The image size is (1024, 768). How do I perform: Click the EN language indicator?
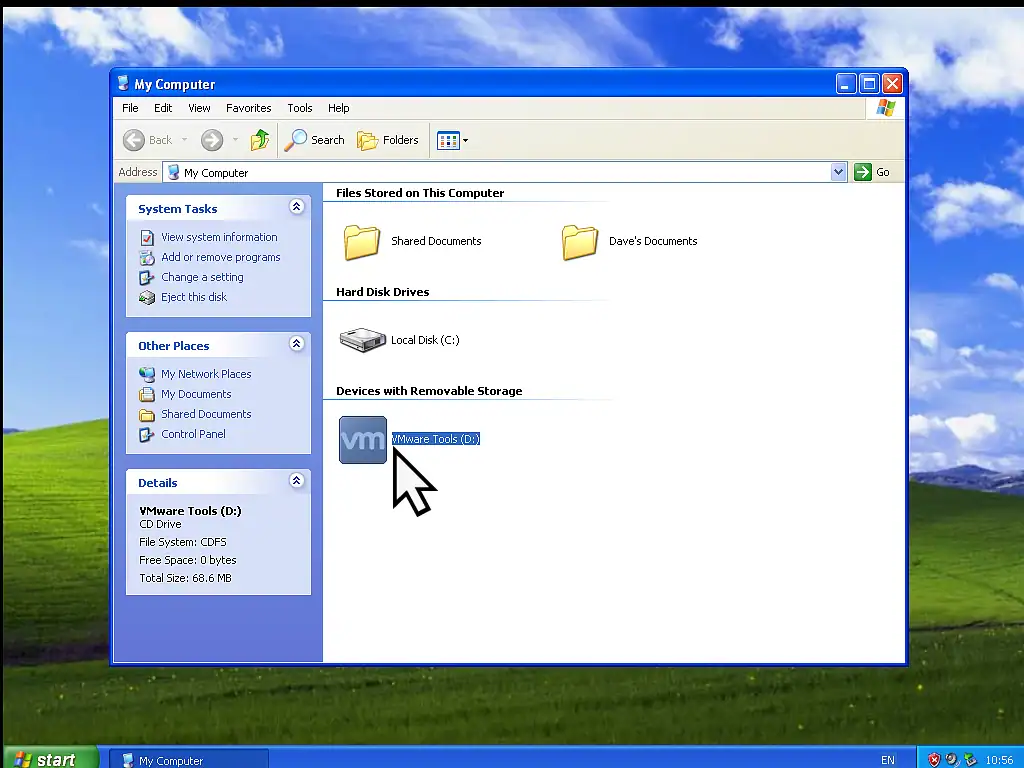coord(888,760)
